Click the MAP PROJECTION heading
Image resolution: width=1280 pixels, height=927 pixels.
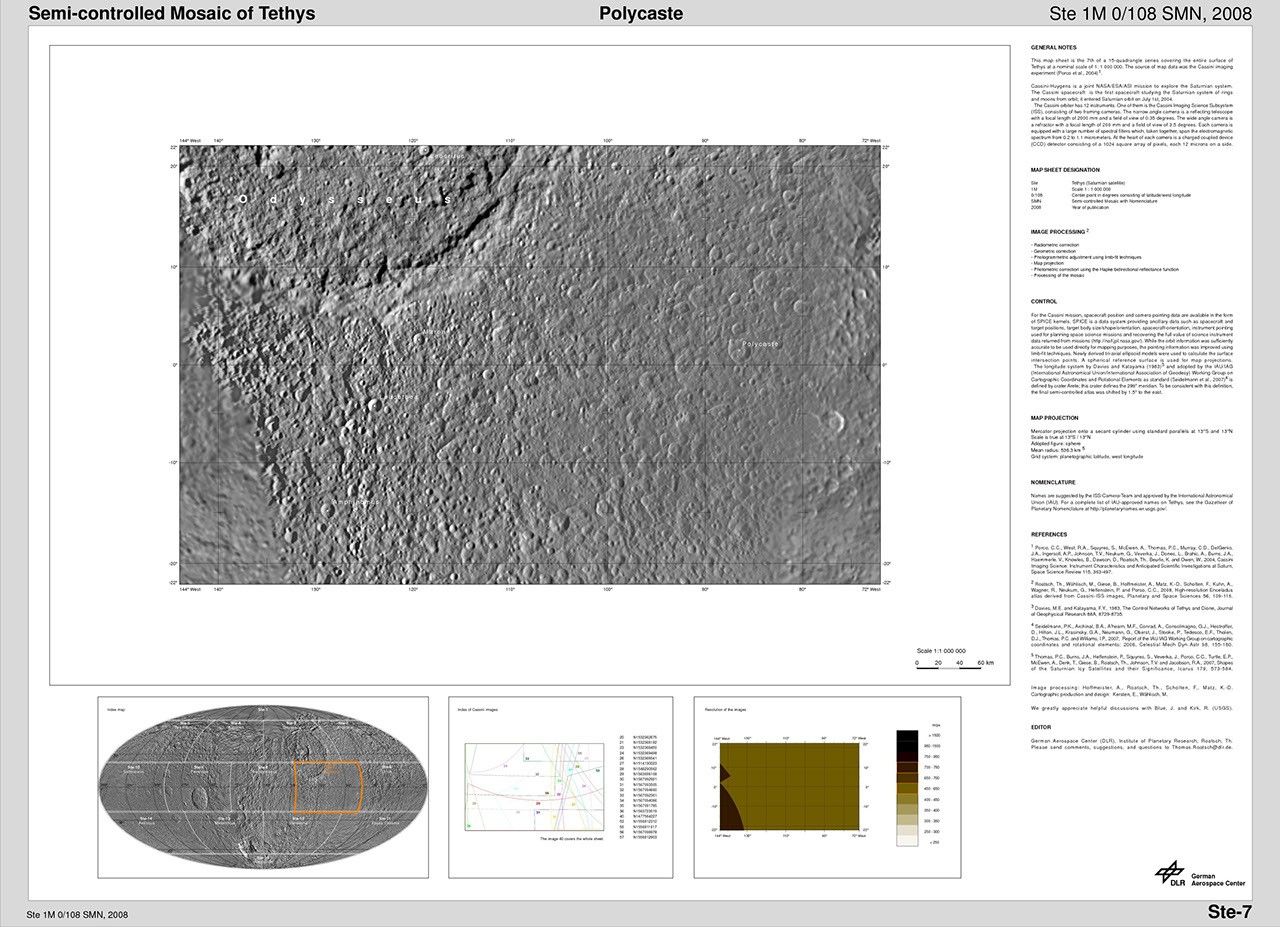pyautogui.click(x=1054, y=418)
